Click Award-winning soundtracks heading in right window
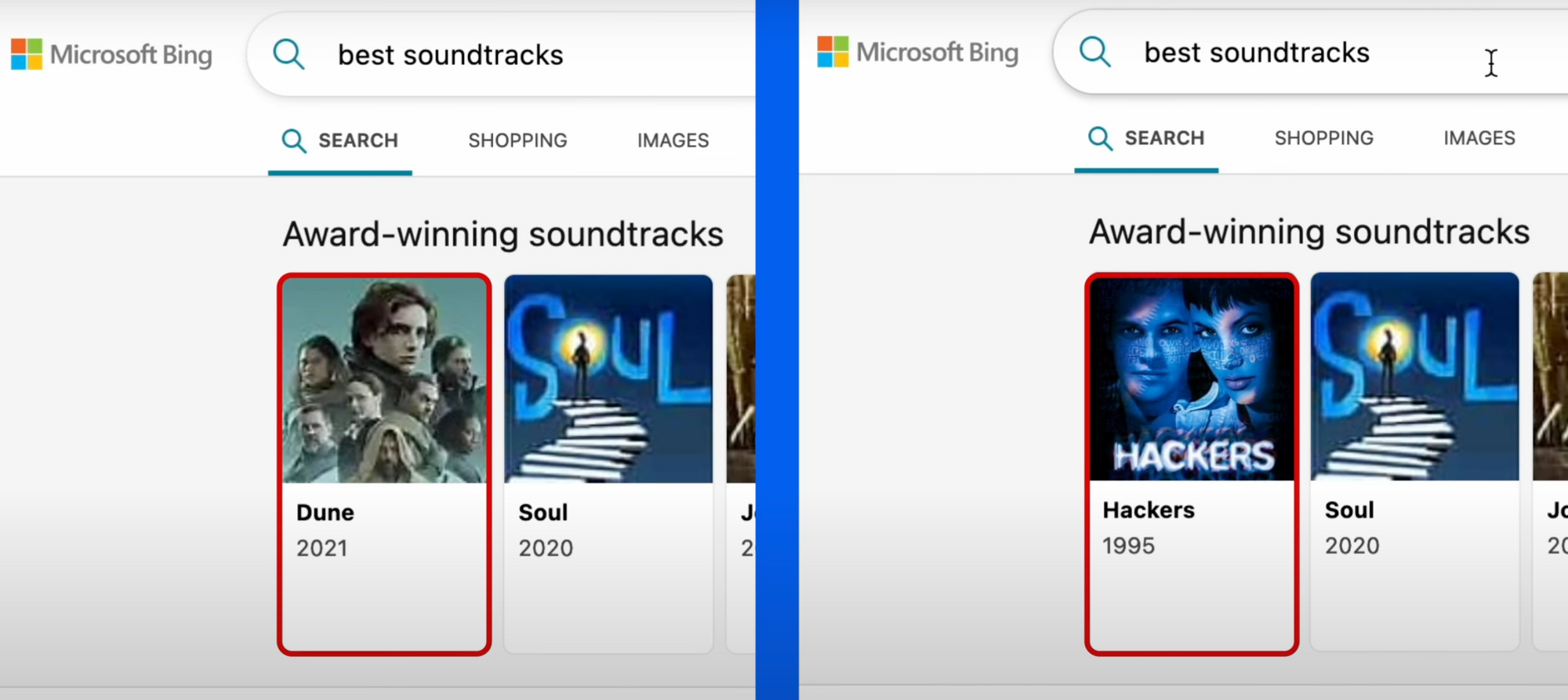 pyautogui.click(x=1309, y=232)
